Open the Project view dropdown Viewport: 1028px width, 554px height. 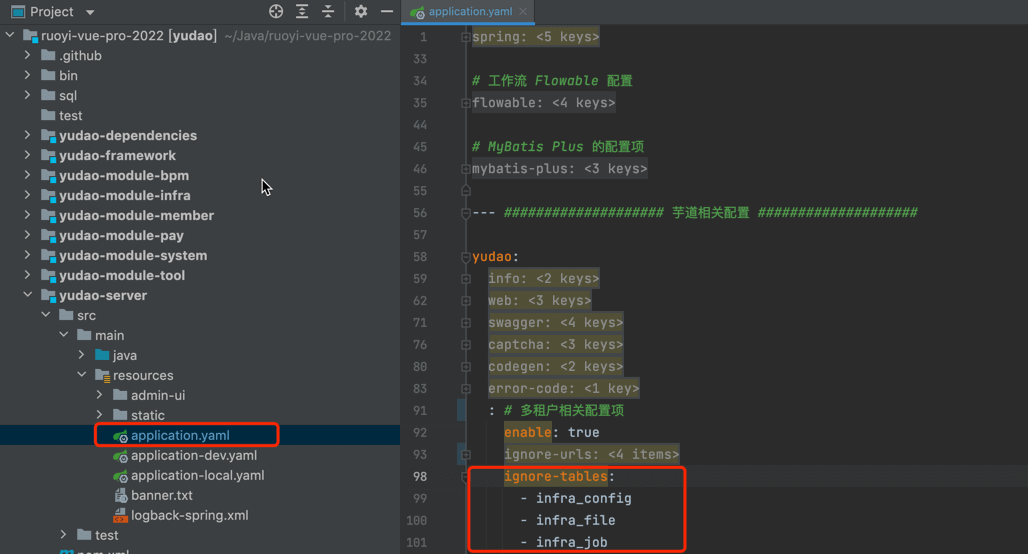[x=90, y=12]
